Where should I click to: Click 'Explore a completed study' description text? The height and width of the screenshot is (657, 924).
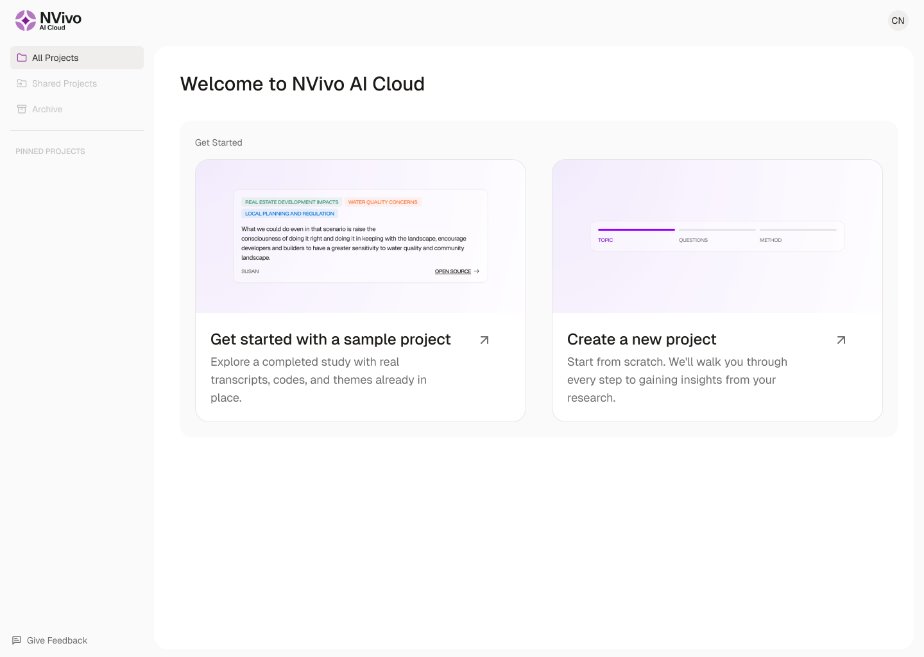coord(318,380)
